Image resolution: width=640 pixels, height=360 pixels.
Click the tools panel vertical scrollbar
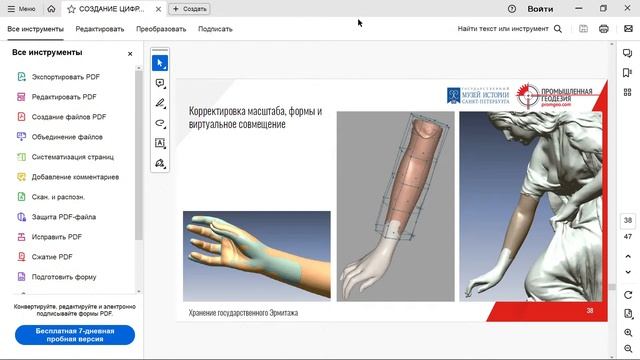click(x=139, y=155)
